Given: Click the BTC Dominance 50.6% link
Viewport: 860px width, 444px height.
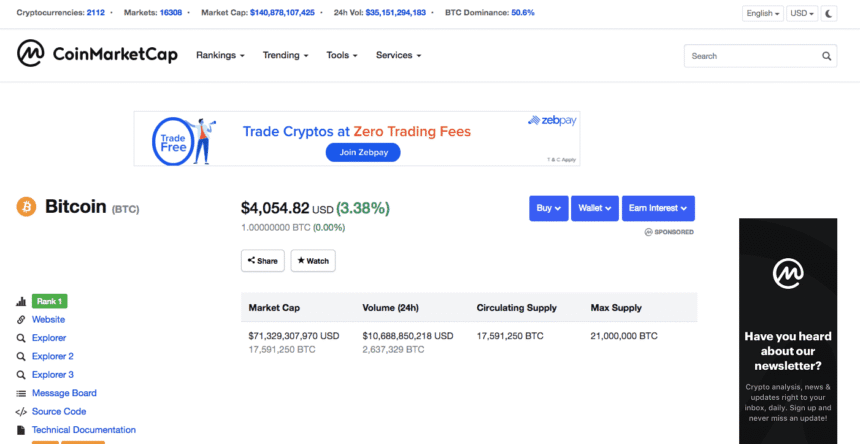Looking at the screenshot, I should point(523,13).
